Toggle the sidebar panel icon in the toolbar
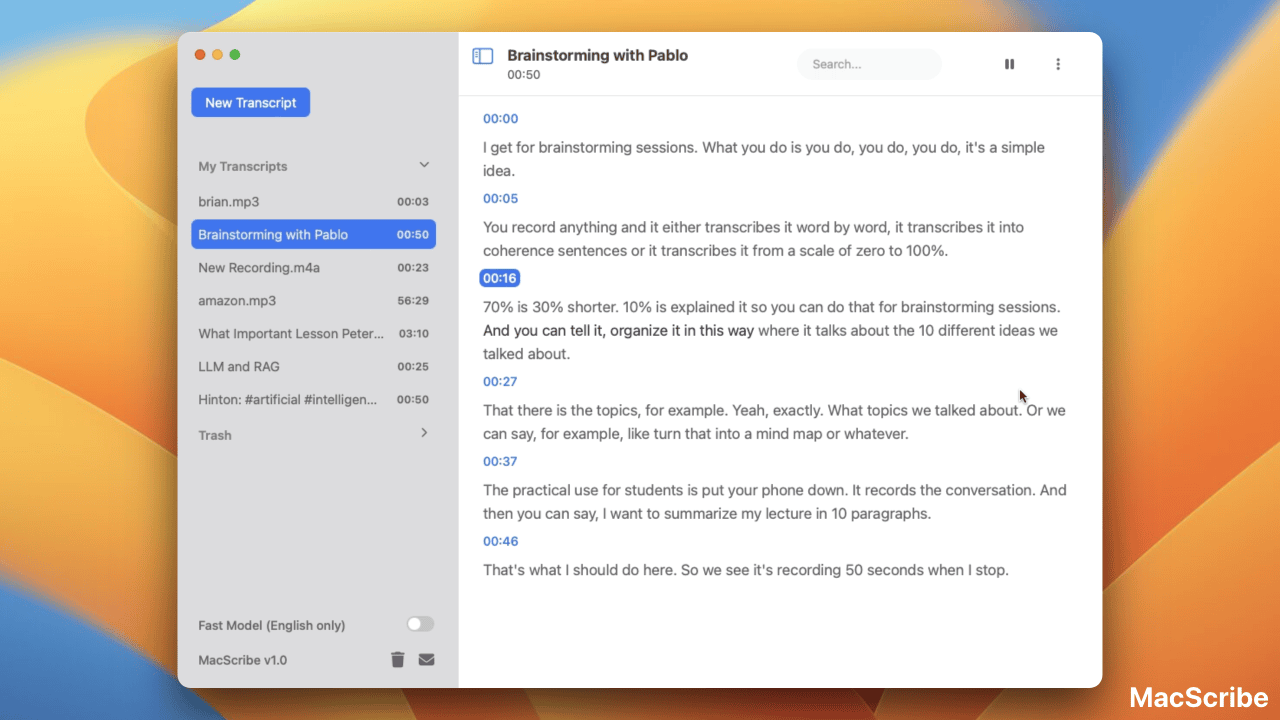 coord(483,58)
